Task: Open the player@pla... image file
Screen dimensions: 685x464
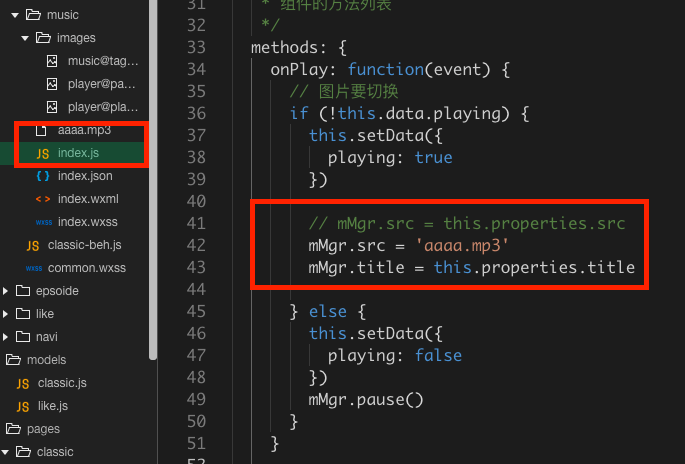Action: pos(103,107)
